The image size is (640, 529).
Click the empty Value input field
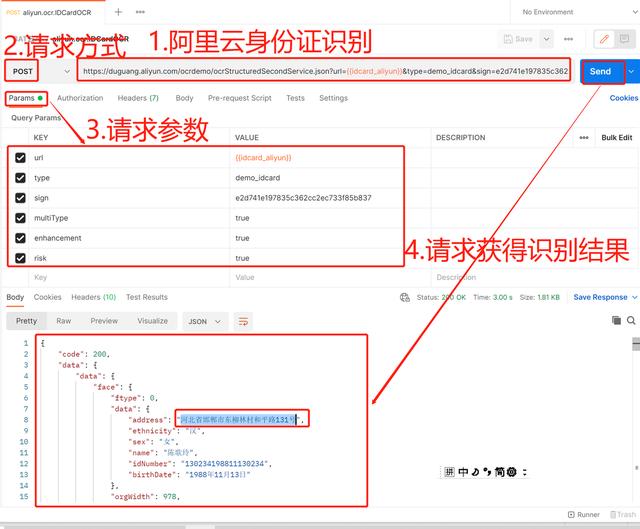coord(330,278)
